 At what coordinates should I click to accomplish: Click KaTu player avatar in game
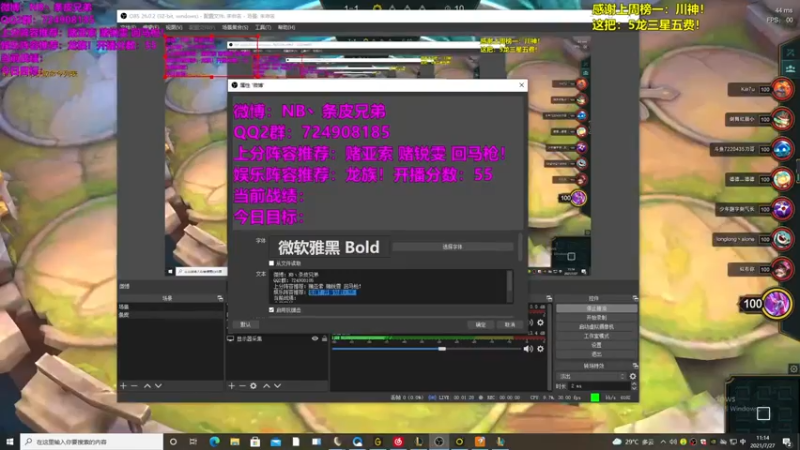(x=782, y=89)
